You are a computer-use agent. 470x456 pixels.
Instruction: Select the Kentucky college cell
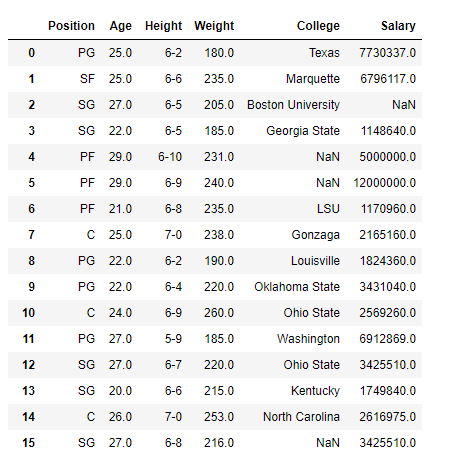pyautogui.click(x=315, y=391)
